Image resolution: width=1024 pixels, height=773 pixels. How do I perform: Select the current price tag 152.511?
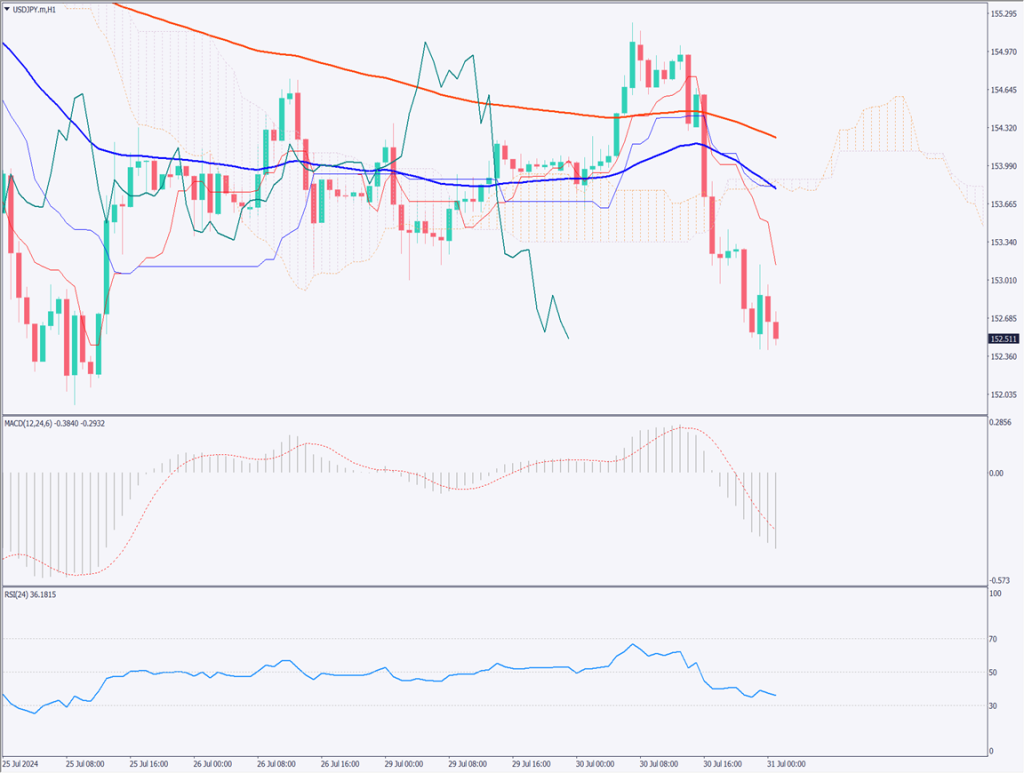point(1003,339)
